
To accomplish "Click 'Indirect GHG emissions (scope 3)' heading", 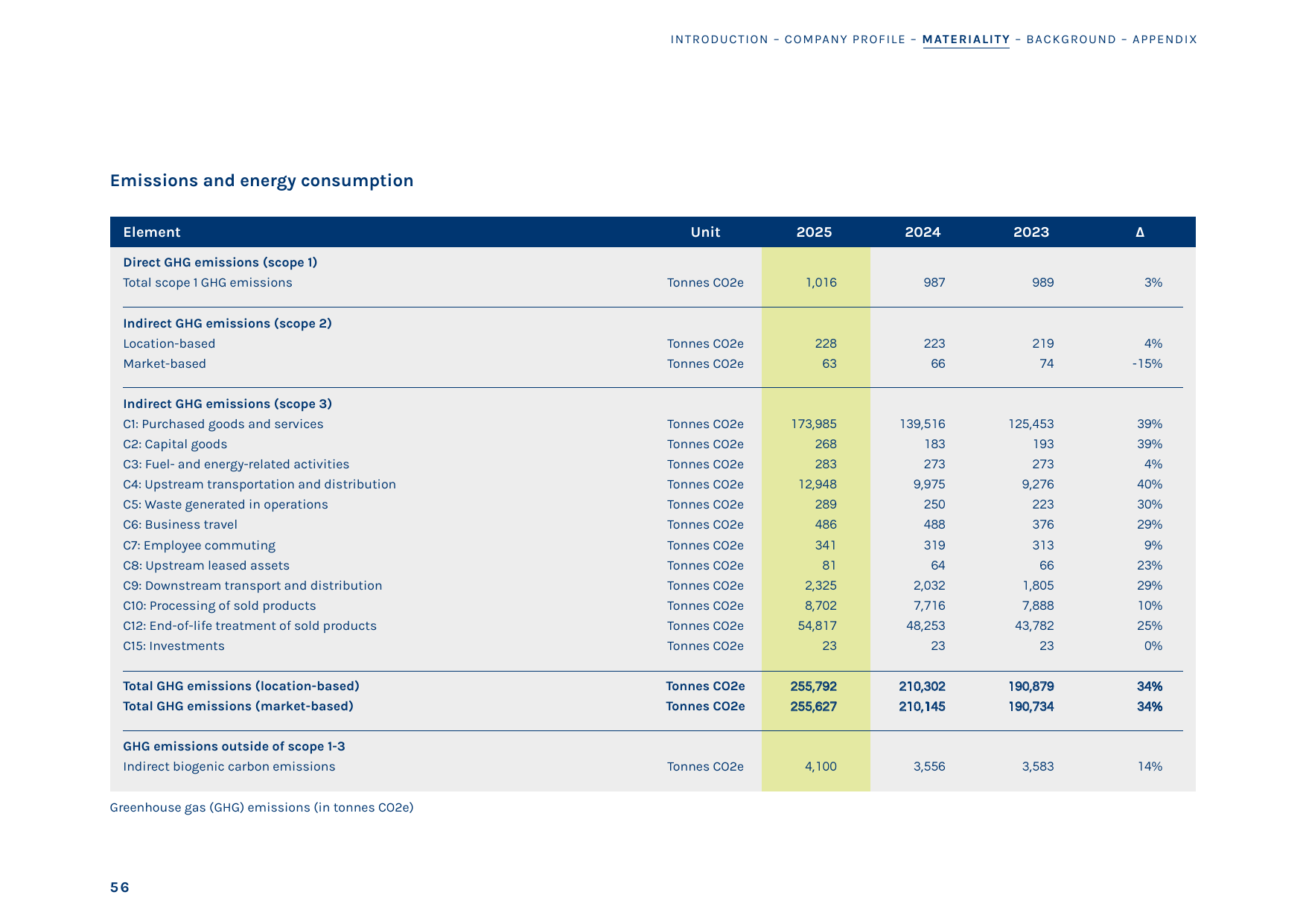I will (x=227, y=404).
